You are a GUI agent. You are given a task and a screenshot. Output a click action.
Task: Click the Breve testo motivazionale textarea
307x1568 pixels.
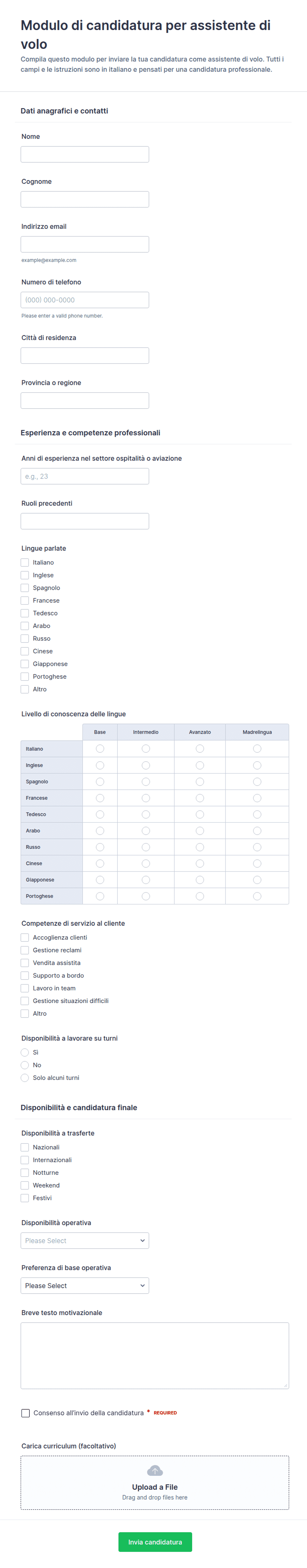point(155,1355)
